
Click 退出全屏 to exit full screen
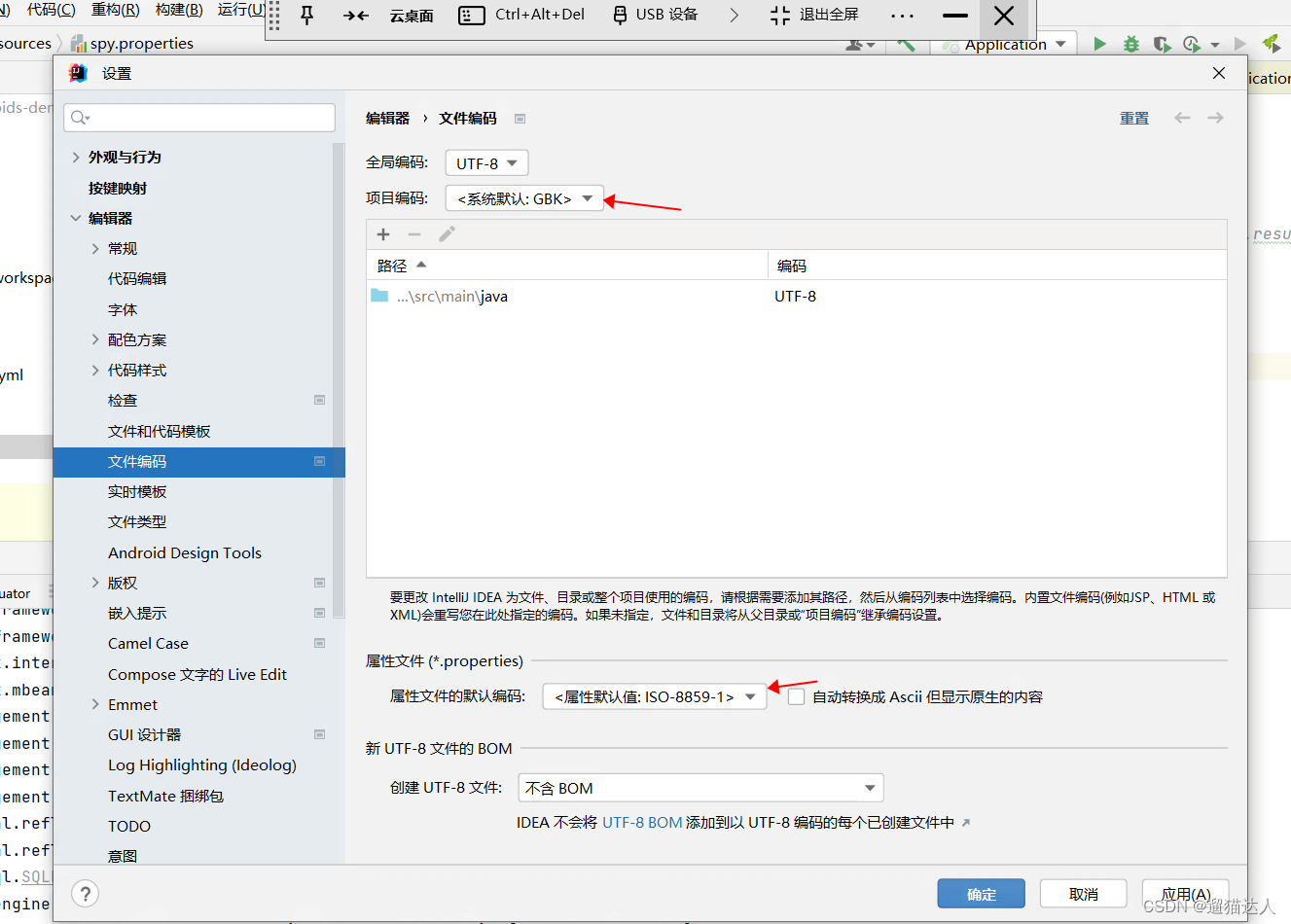pyautogui.click(x=814, y=16)
